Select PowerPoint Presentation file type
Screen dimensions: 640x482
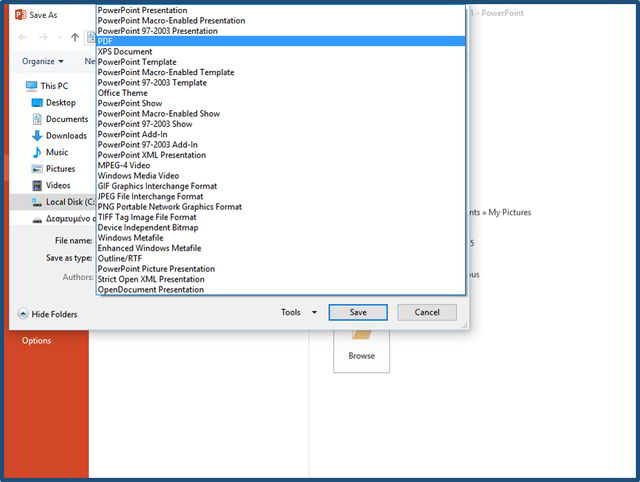pyautogui.click(x=281, y=10)
